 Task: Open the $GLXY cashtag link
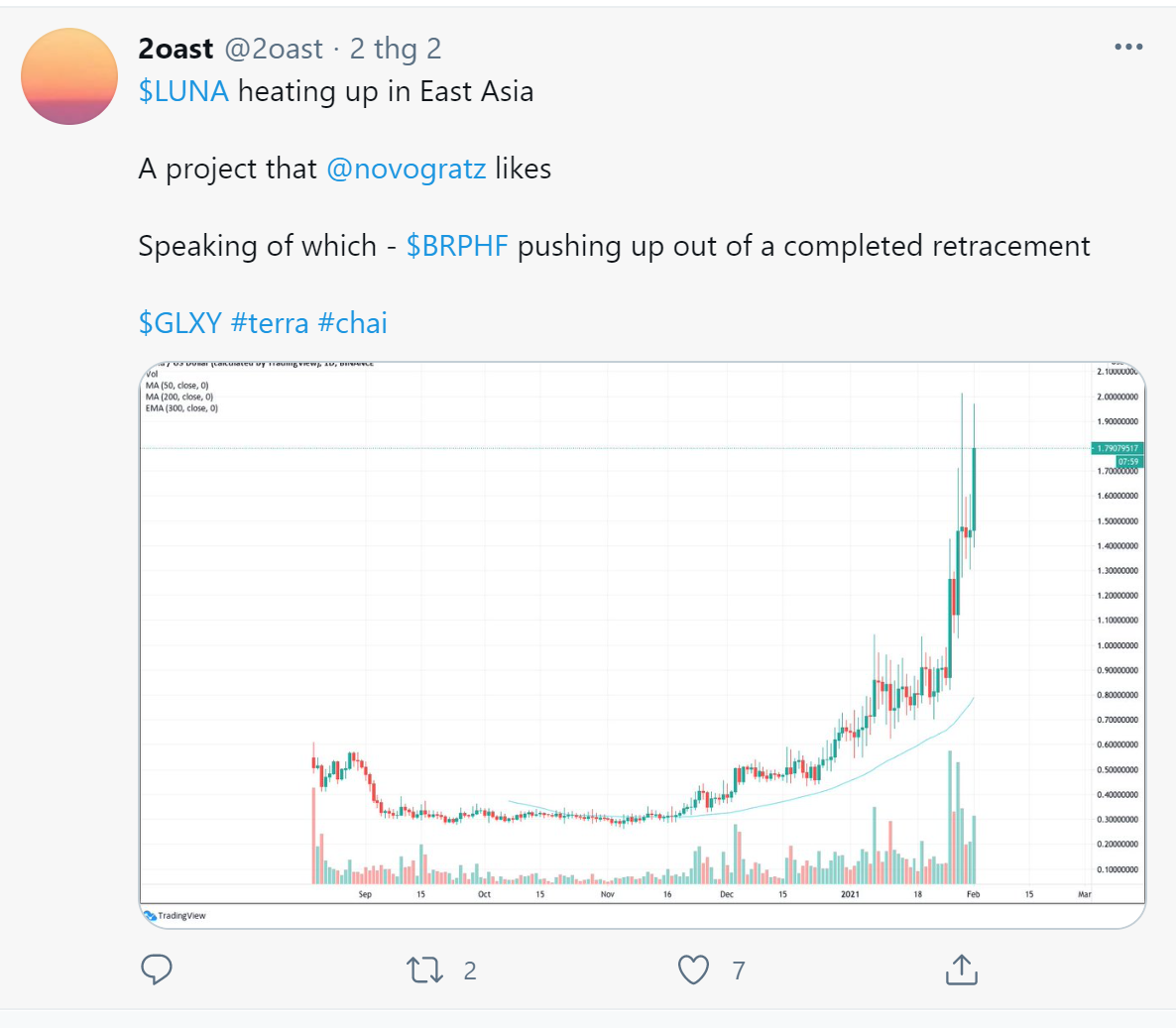click(180, 323)
